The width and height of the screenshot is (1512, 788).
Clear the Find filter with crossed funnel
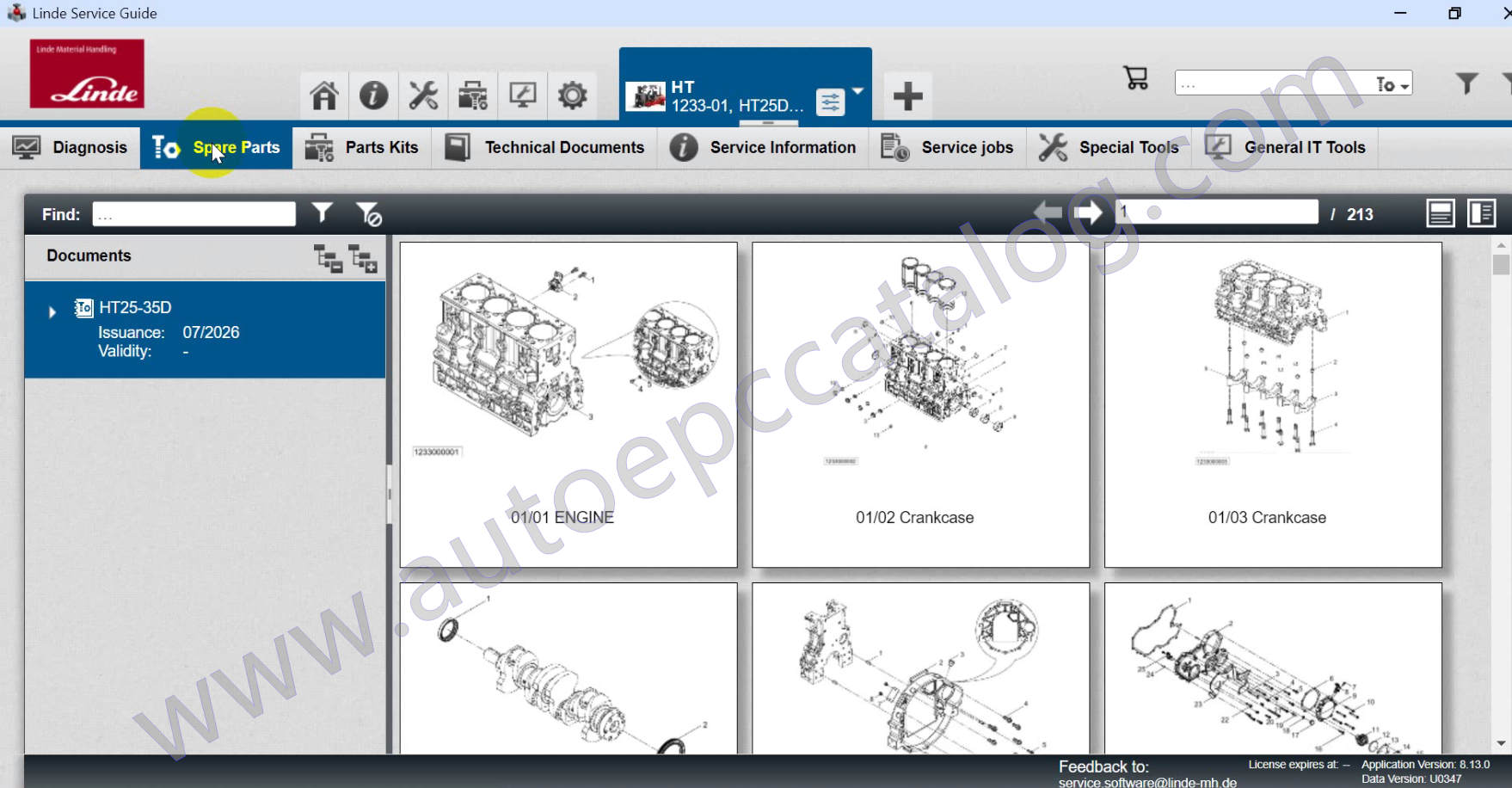point(368,213)
